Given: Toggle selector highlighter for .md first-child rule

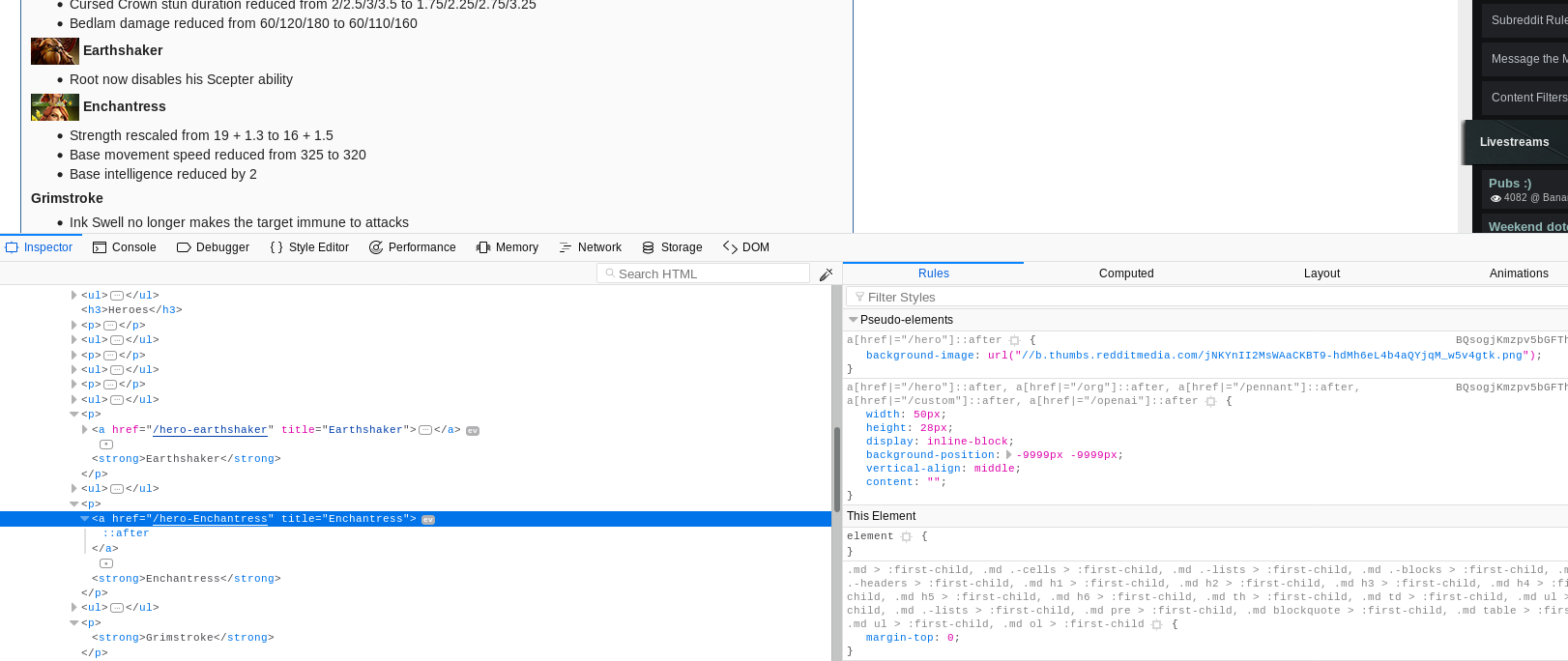Looking at the screenshot, I should [x=1156, y=624].
